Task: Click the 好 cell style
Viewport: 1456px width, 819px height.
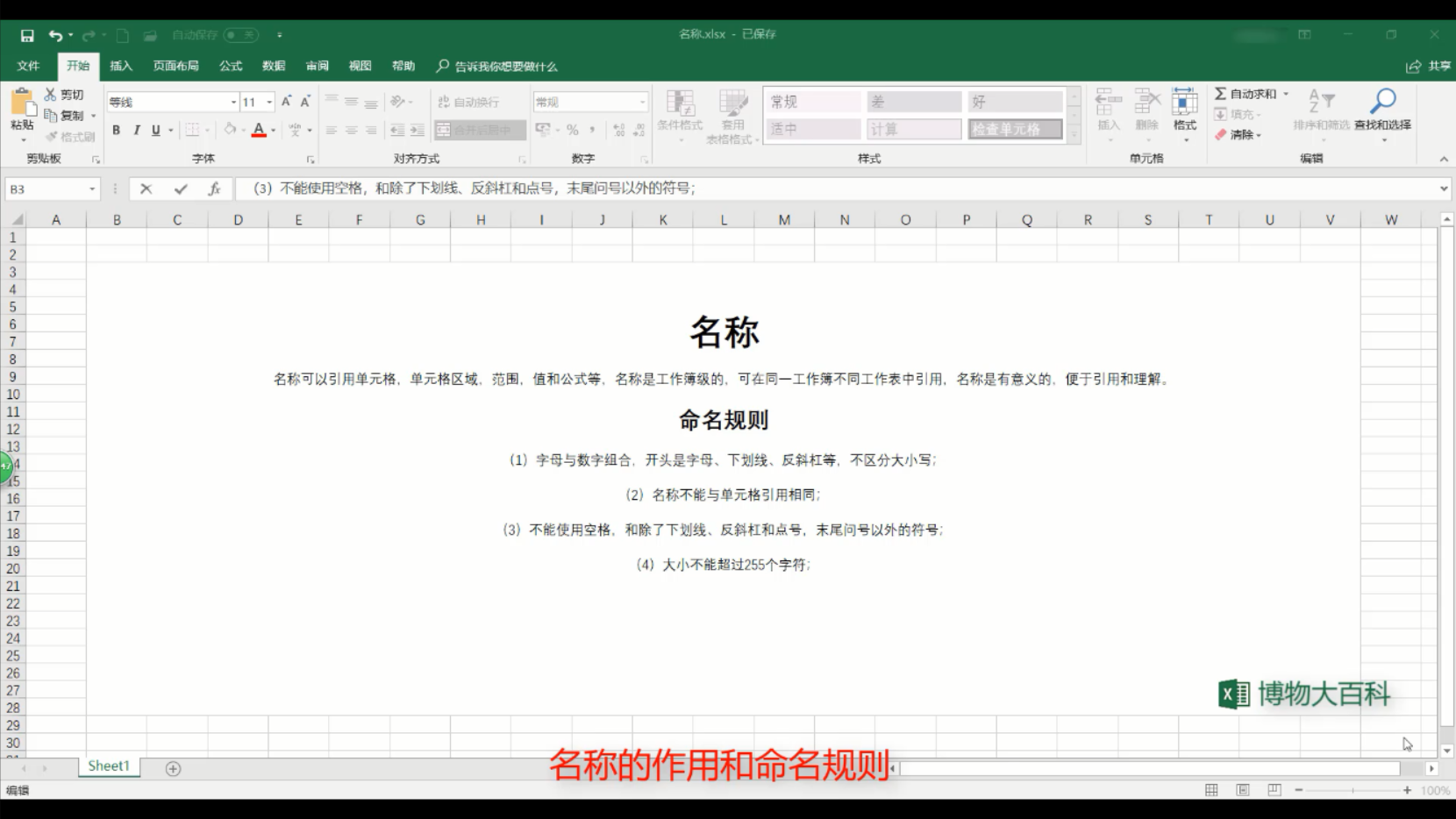Action: [x=1014, y=101]
